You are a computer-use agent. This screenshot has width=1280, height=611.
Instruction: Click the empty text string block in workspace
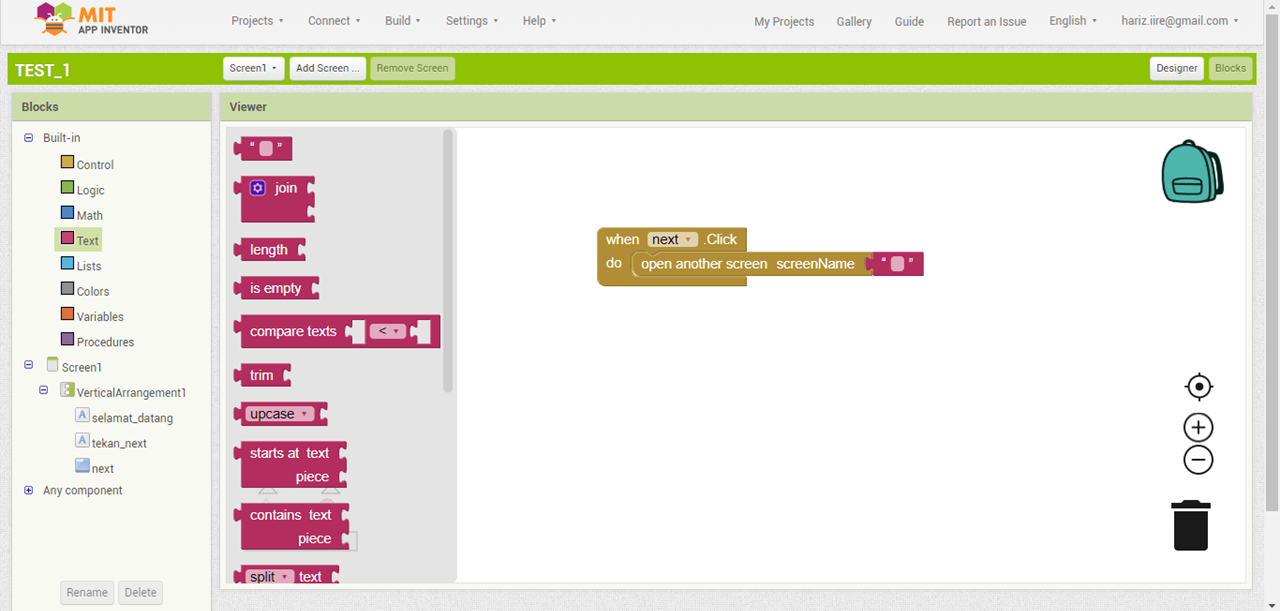coord(897,264)
